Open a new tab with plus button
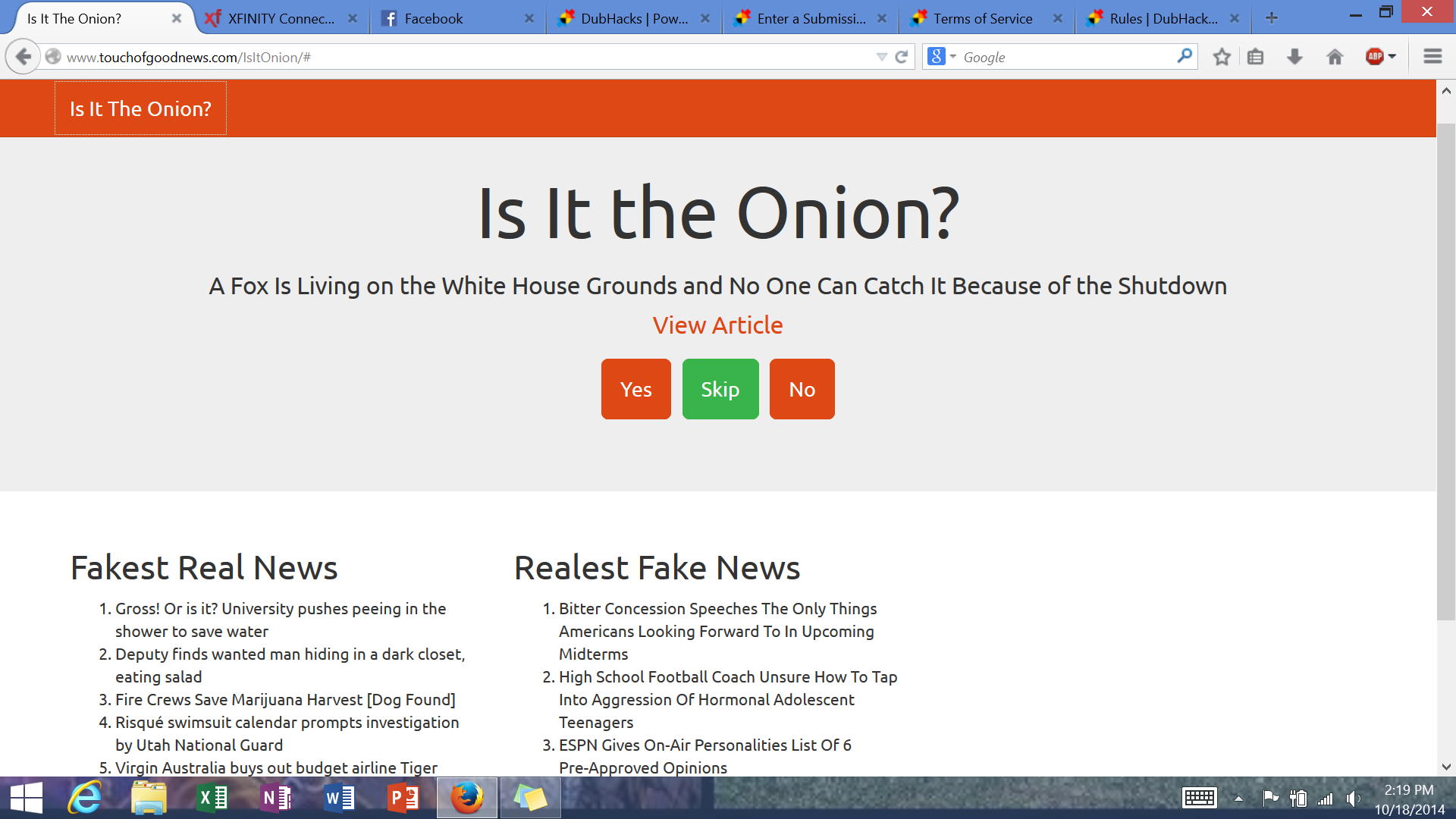 (x=1272, y=17)
